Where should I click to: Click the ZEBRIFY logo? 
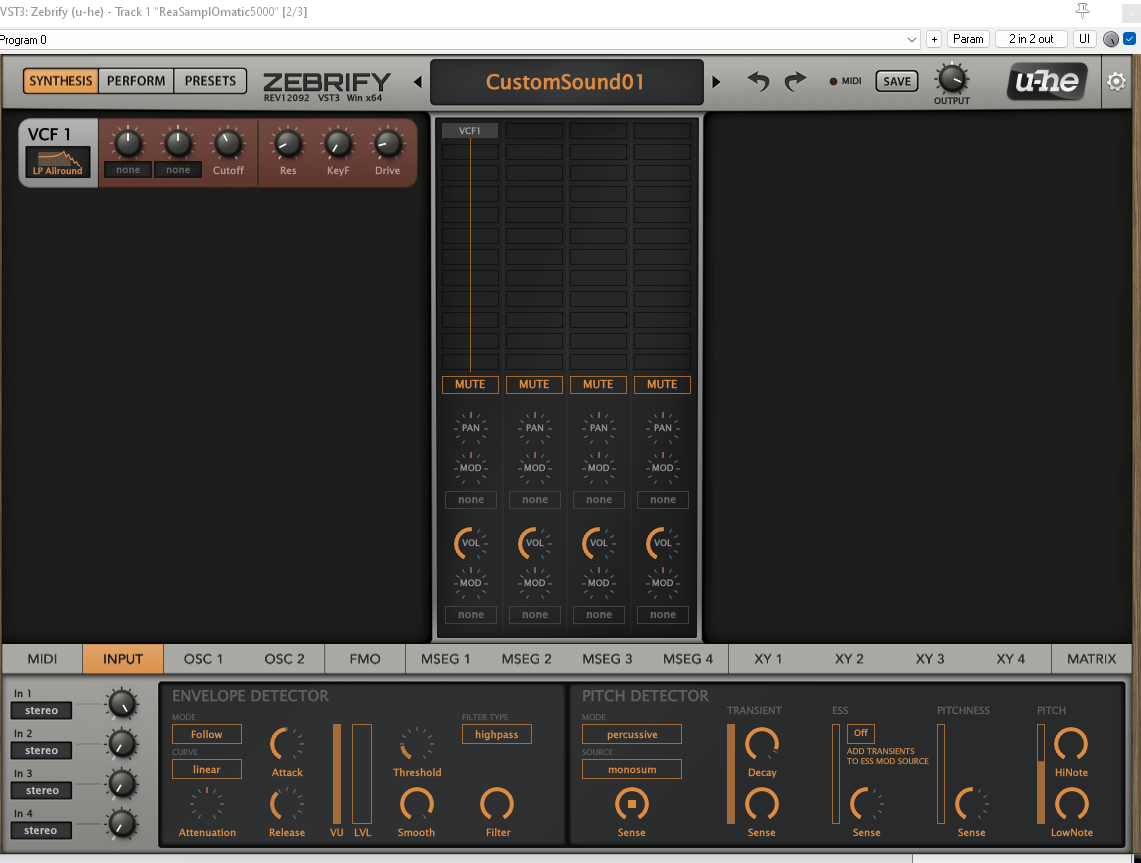(x=327, y=82)
